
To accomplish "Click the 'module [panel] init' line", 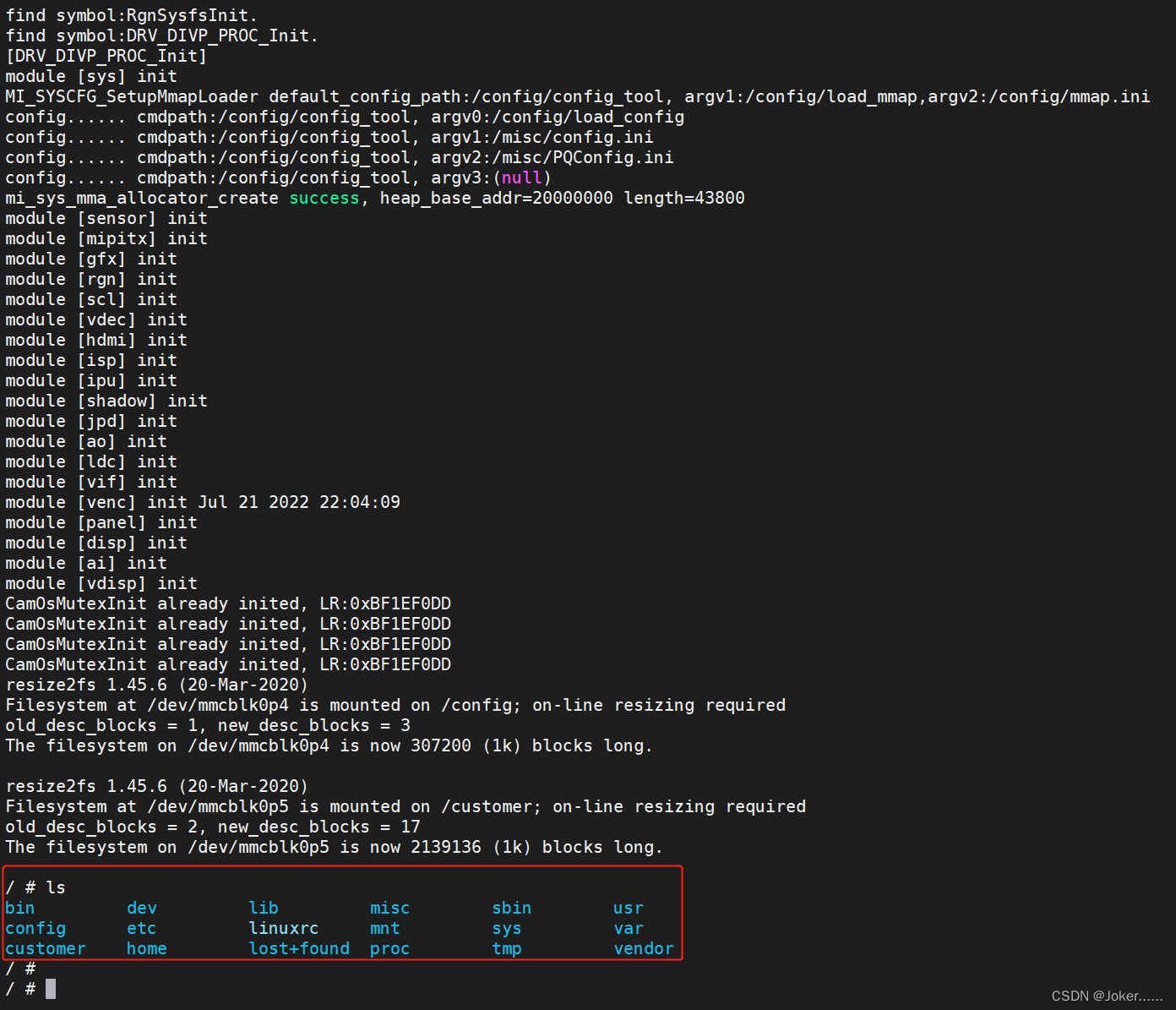I will pyautogui.click(x=101, y=522).
